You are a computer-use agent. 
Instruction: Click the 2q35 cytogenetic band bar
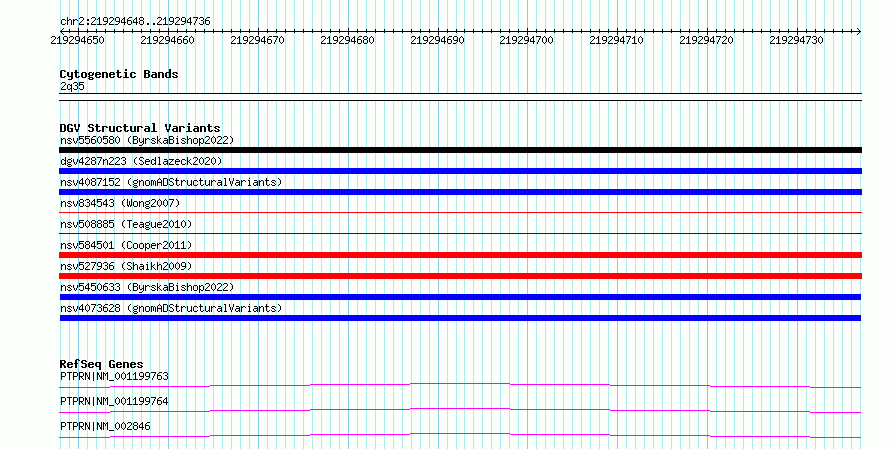coord(460,97)
